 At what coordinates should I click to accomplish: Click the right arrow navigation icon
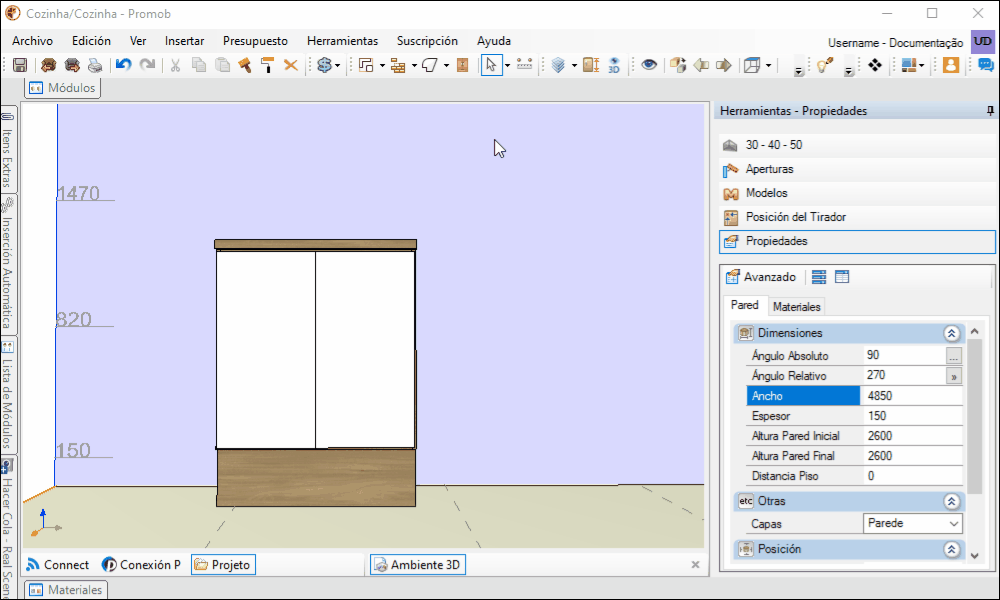[724, 65]
